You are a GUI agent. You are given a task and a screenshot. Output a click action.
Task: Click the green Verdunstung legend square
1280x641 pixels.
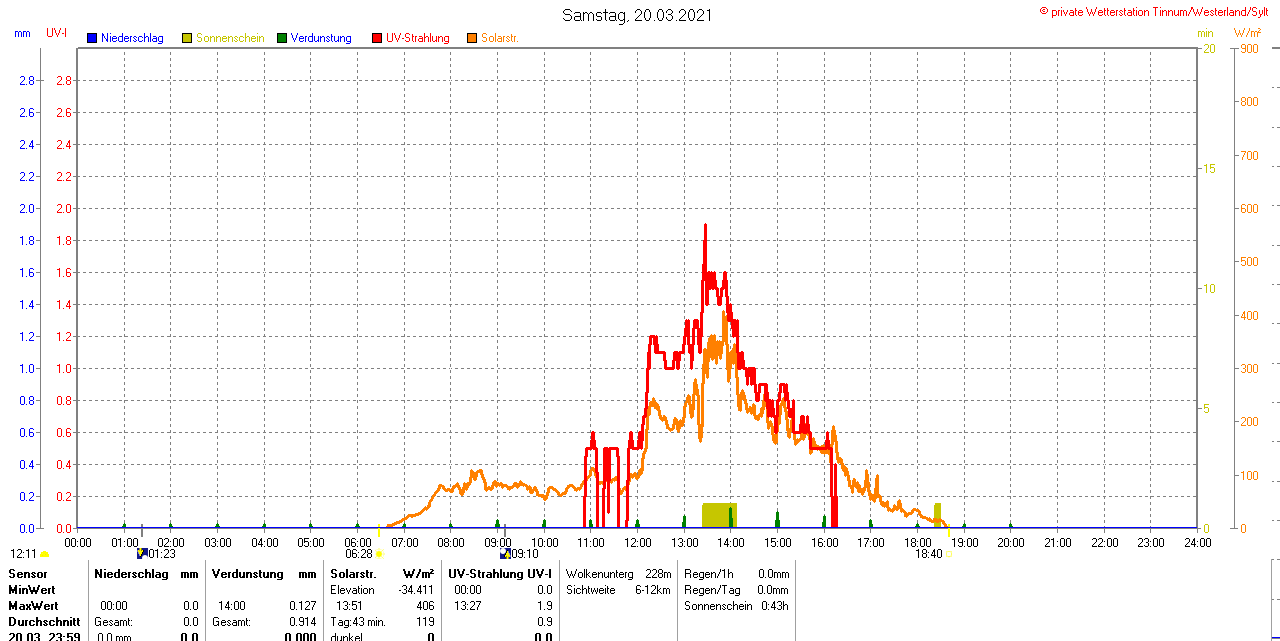pyautogui.click(x=282, y=38)
